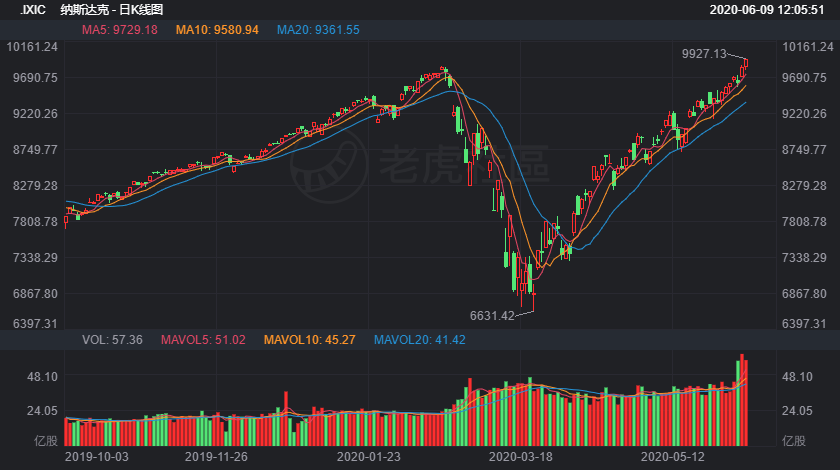Click the date label 2020-05-12

point(673,457)
